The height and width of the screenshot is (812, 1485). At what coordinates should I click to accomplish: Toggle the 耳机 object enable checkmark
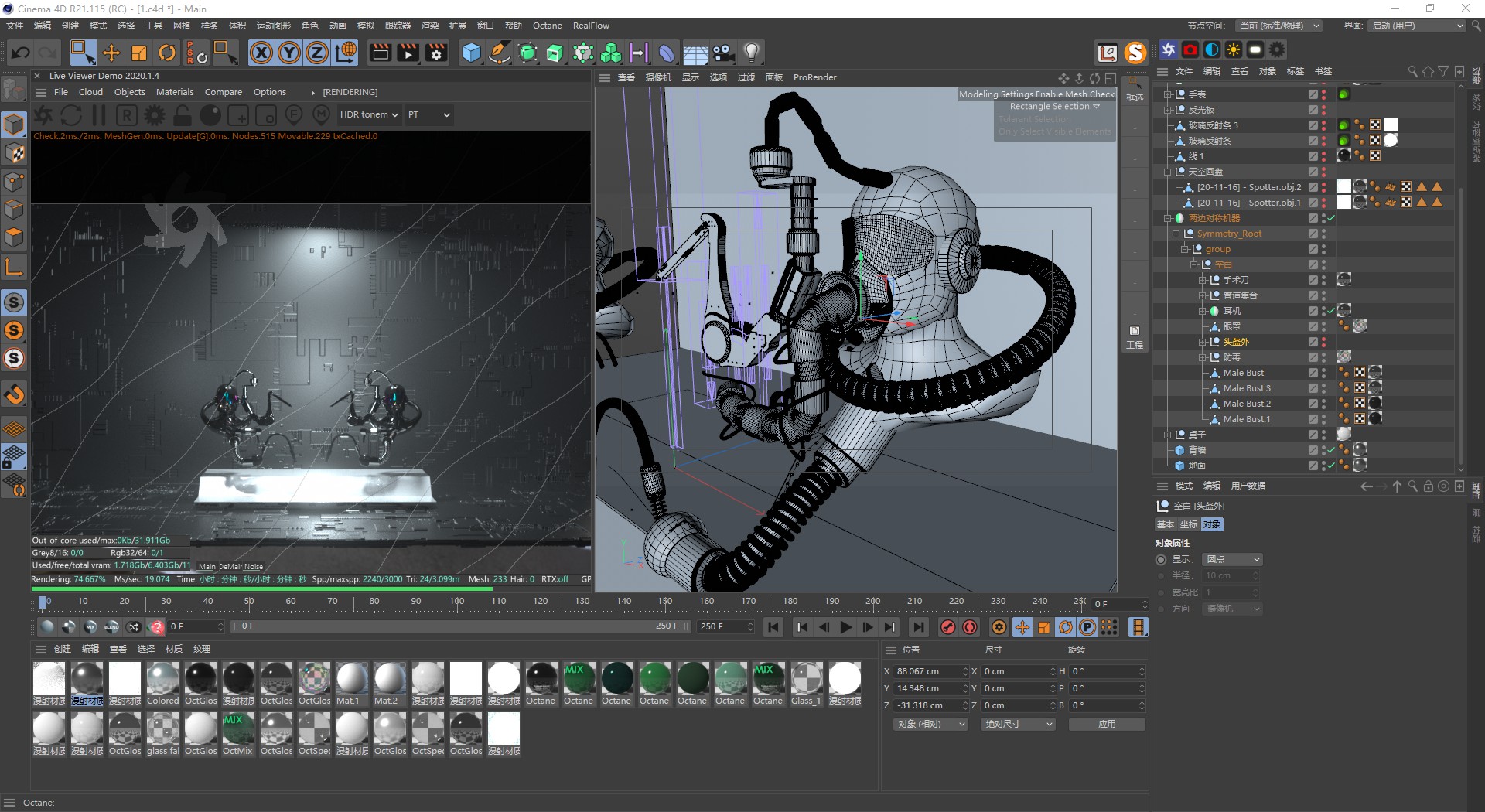click(x=1330, y=311)
